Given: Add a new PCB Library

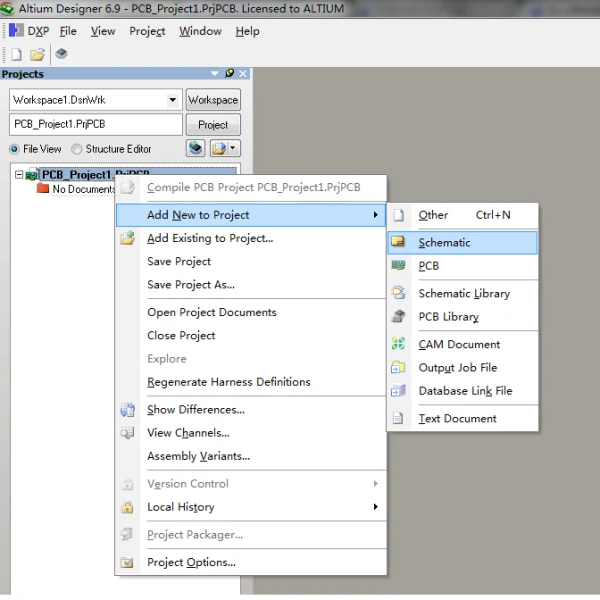Looking at the screenshot, I should pos(463,317).
